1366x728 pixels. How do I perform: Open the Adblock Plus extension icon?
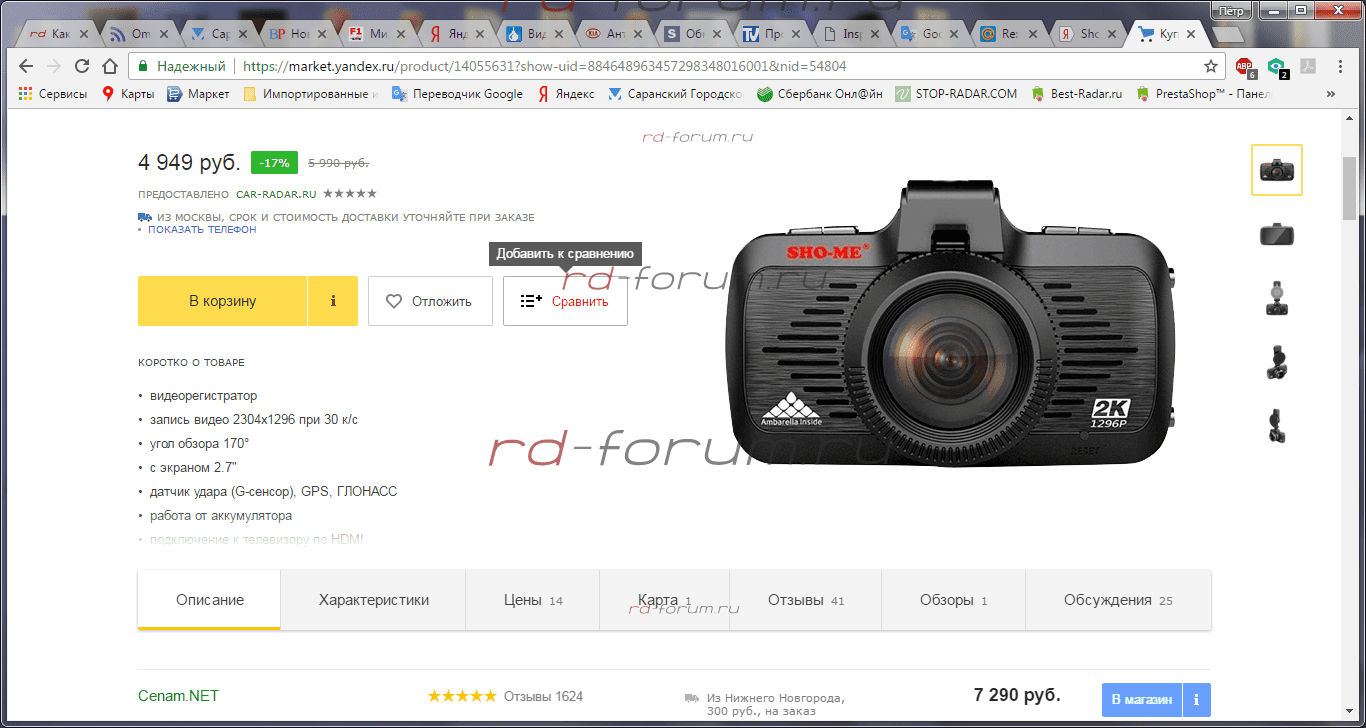1245,67
